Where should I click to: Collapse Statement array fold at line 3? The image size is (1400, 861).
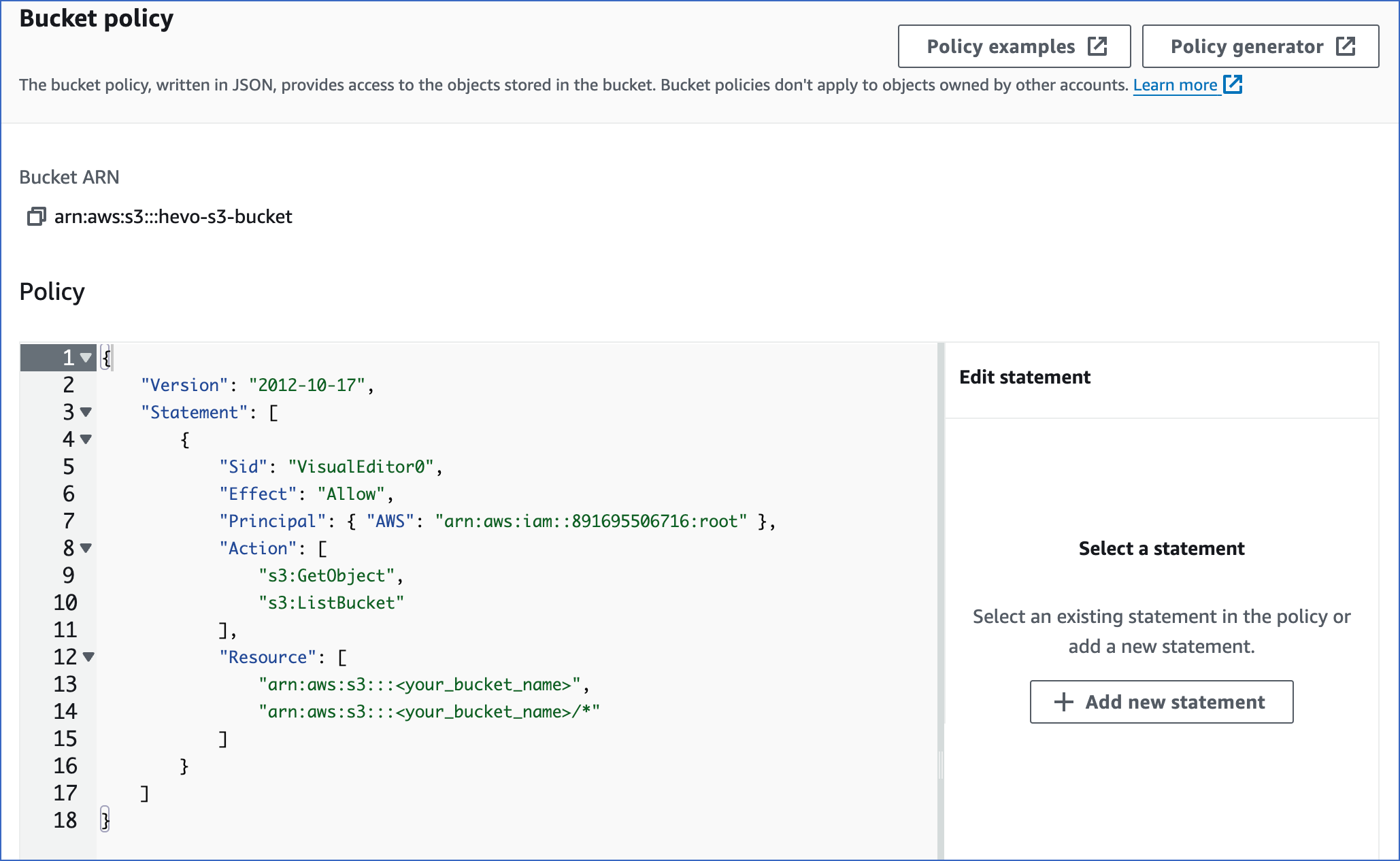point(86,411)
